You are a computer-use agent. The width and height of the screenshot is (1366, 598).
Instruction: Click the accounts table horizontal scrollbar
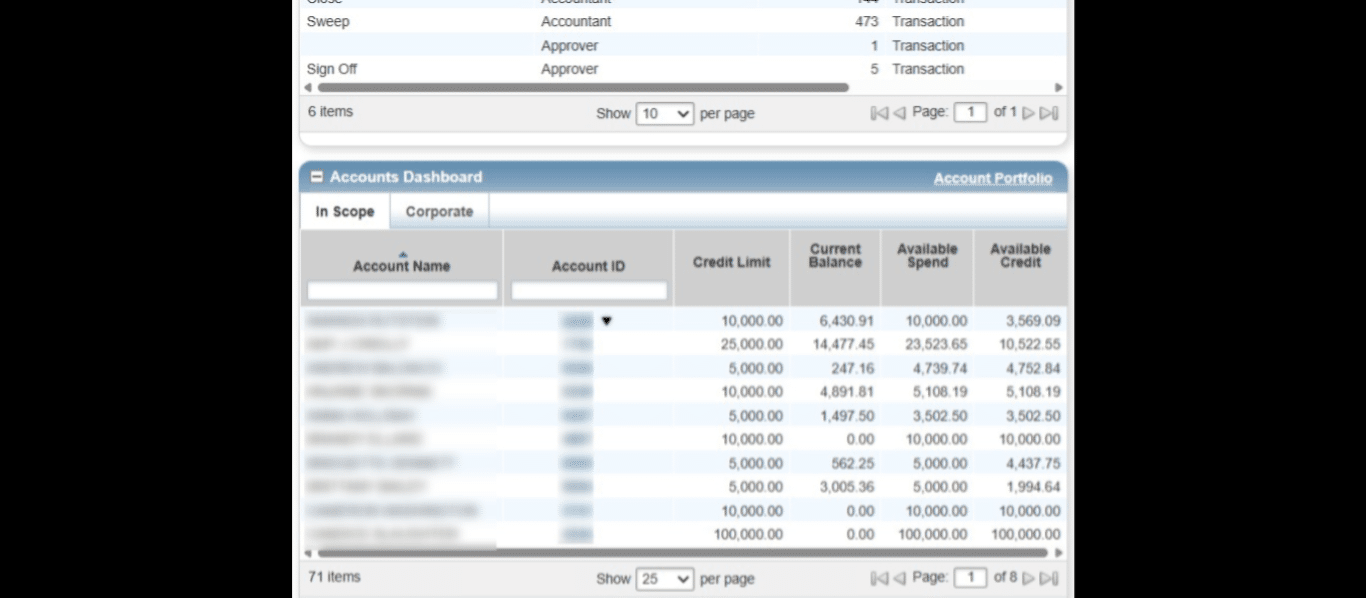click(682, 552)
